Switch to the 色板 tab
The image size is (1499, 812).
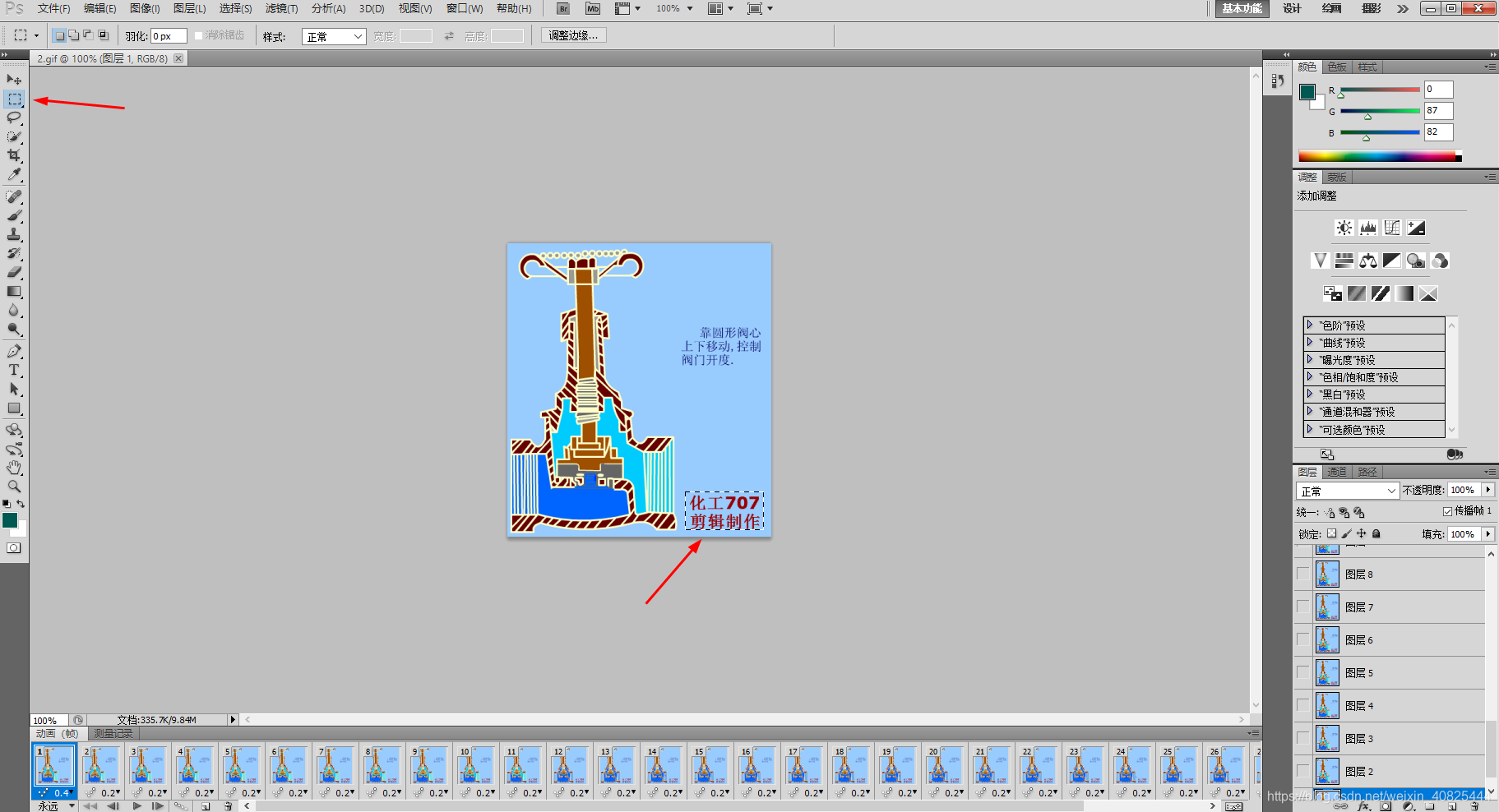point(1337,67)
